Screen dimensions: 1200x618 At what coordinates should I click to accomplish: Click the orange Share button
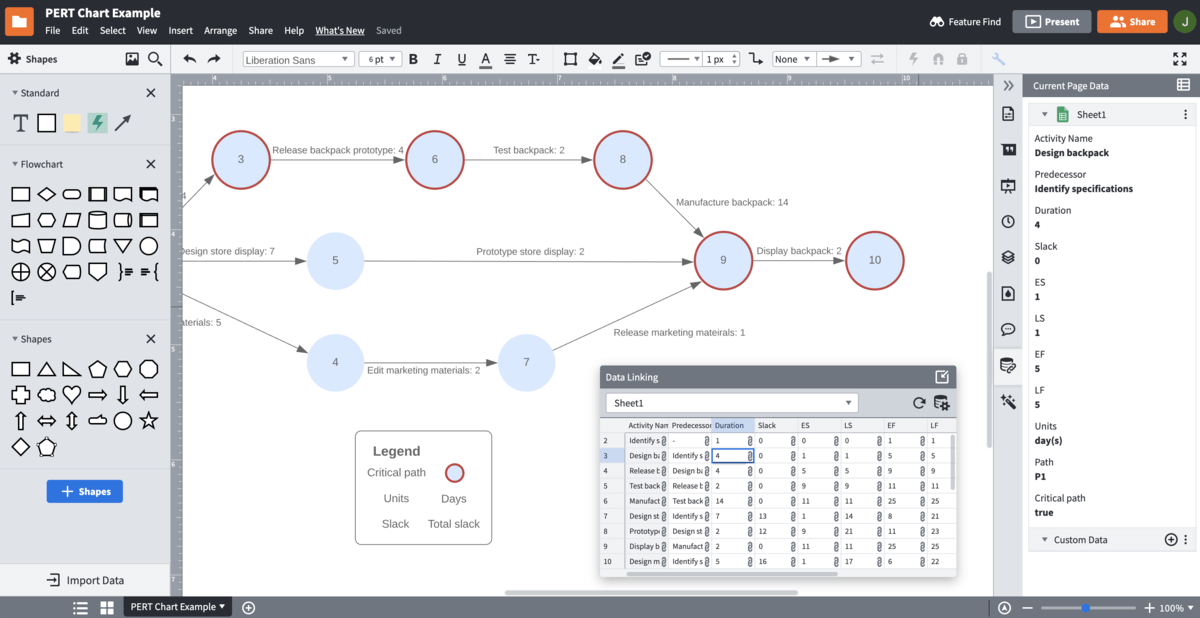1131,21
